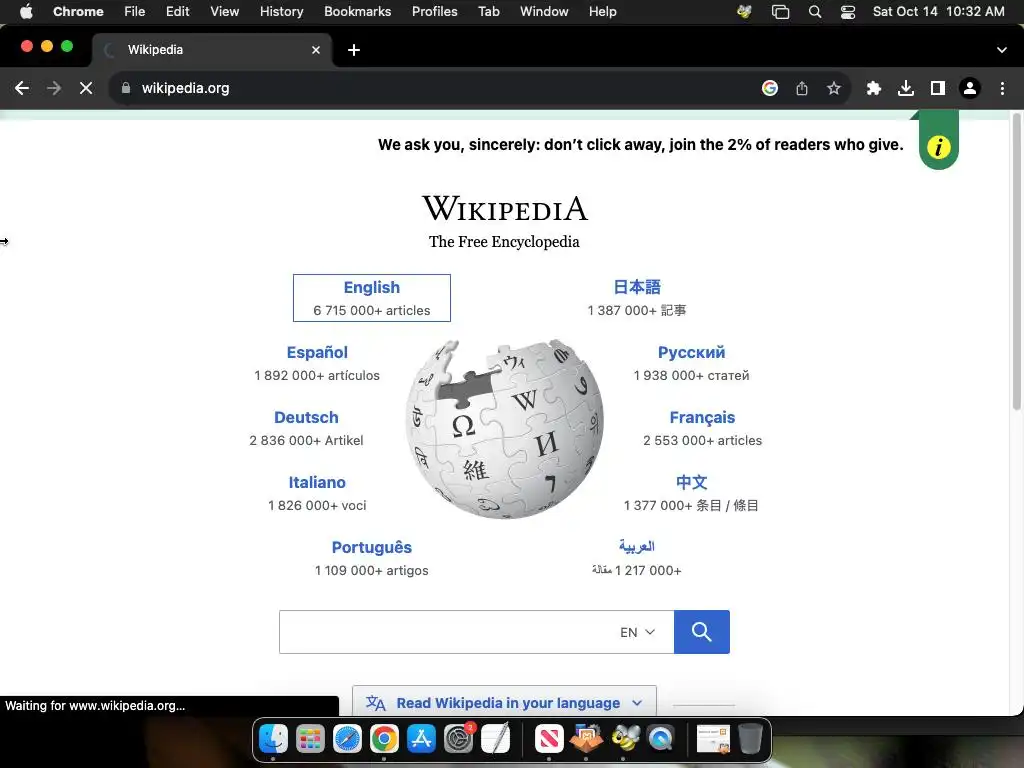This screenshot has height=768, width=1024.
Task: Open the Bookmarks menu
Action: coord(358,11)
